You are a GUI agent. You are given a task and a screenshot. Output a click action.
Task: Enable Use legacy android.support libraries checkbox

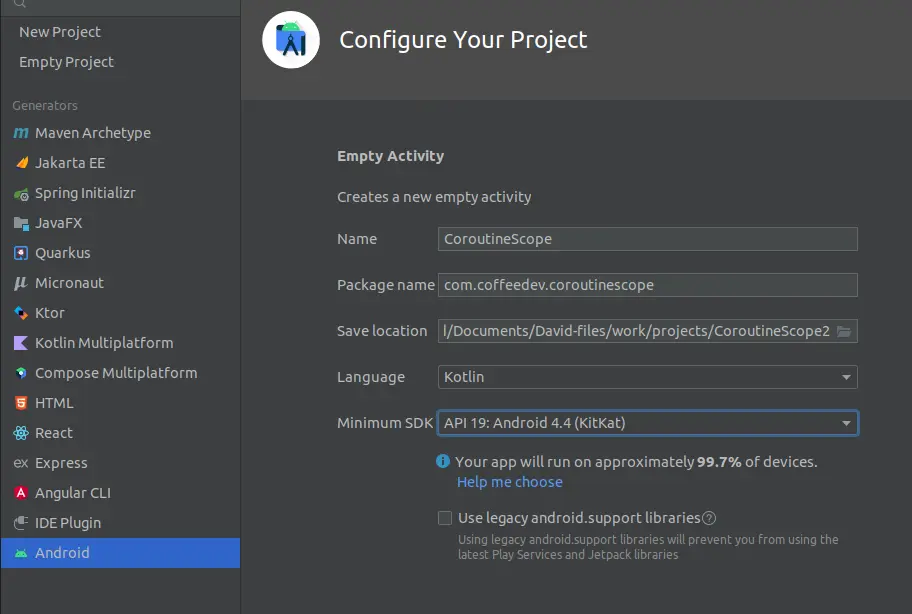445,518
